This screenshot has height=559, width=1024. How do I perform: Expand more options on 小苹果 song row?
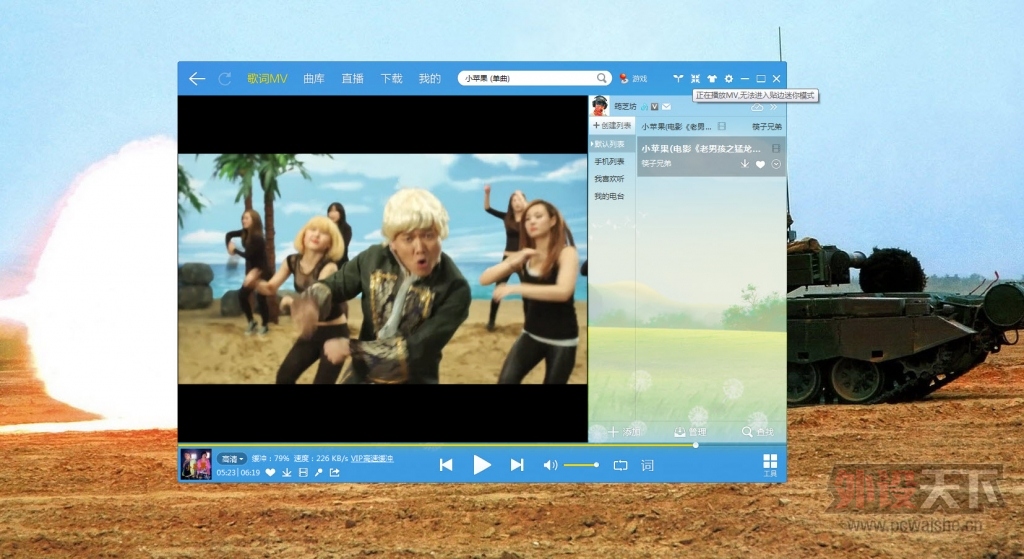pos(776,163)
